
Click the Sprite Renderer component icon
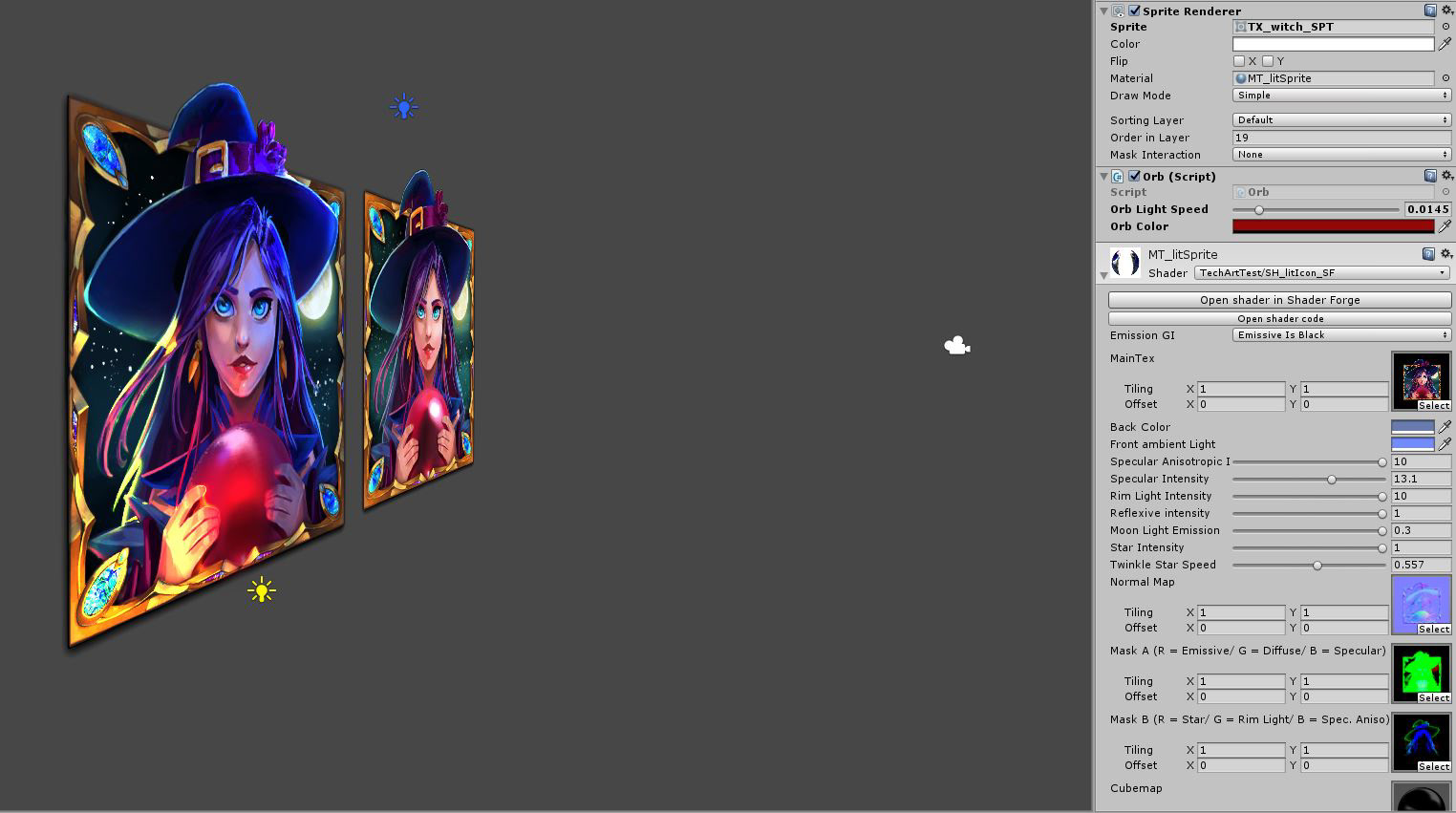1118,11
